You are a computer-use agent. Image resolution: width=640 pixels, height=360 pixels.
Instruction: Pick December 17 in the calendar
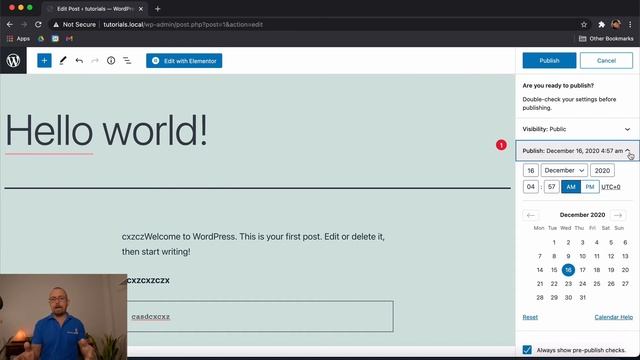tap(582, 270)
